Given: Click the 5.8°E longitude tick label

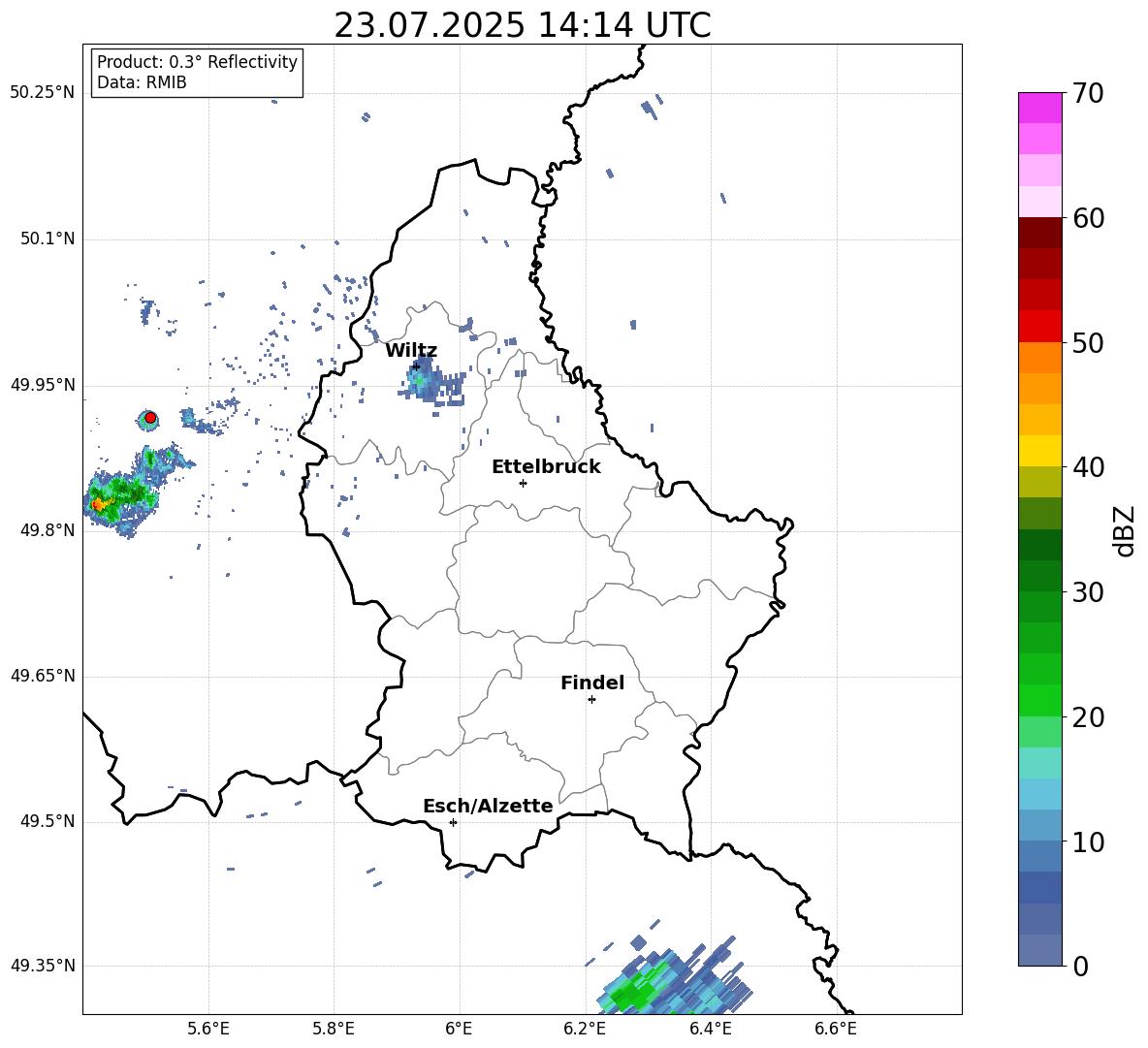Looking at the screenshot, I should pyautogui.click(x=334, y=1029).
